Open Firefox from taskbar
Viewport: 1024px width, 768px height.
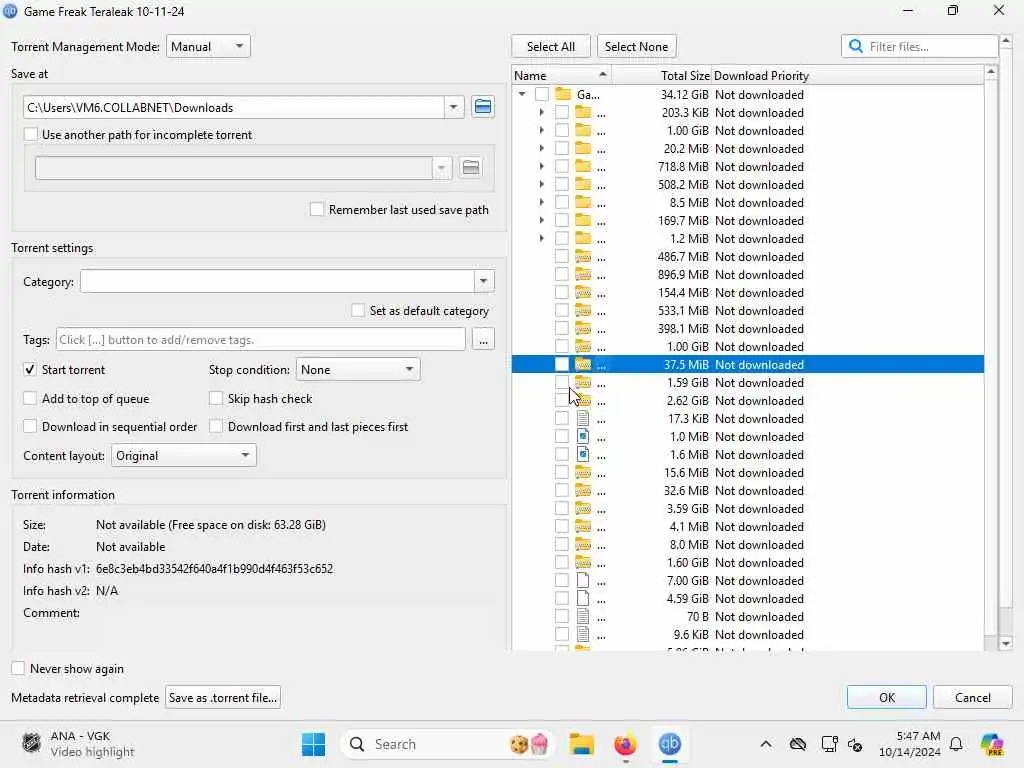625,744
